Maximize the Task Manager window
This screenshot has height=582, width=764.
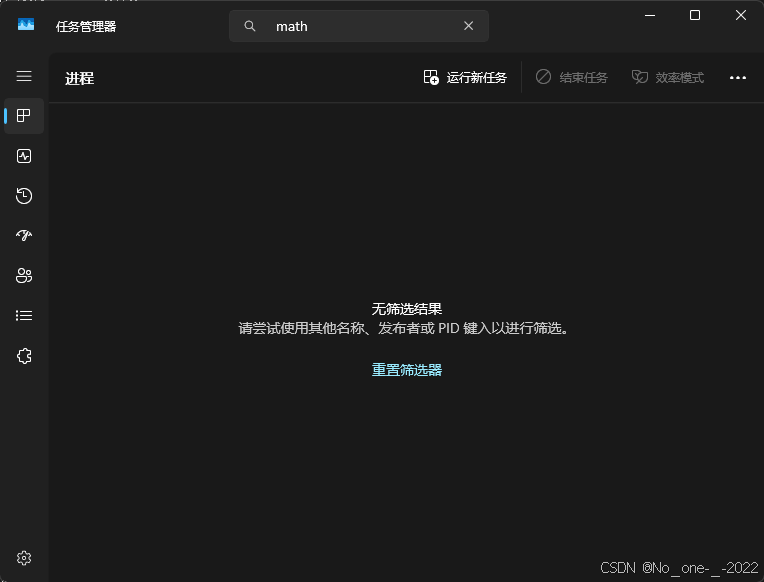[695, 16]
